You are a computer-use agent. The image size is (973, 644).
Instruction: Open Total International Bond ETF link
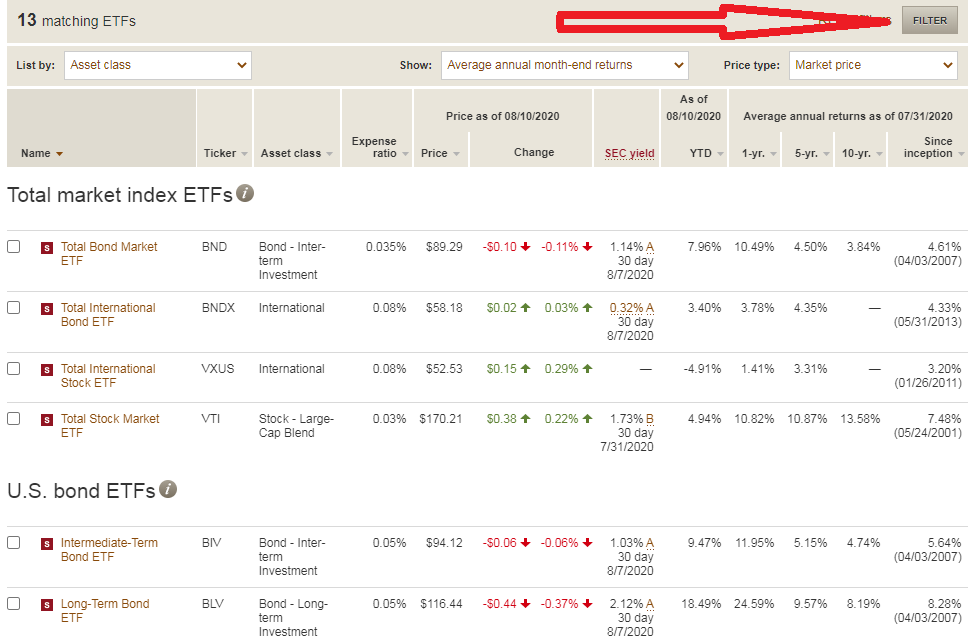[108, 315]
